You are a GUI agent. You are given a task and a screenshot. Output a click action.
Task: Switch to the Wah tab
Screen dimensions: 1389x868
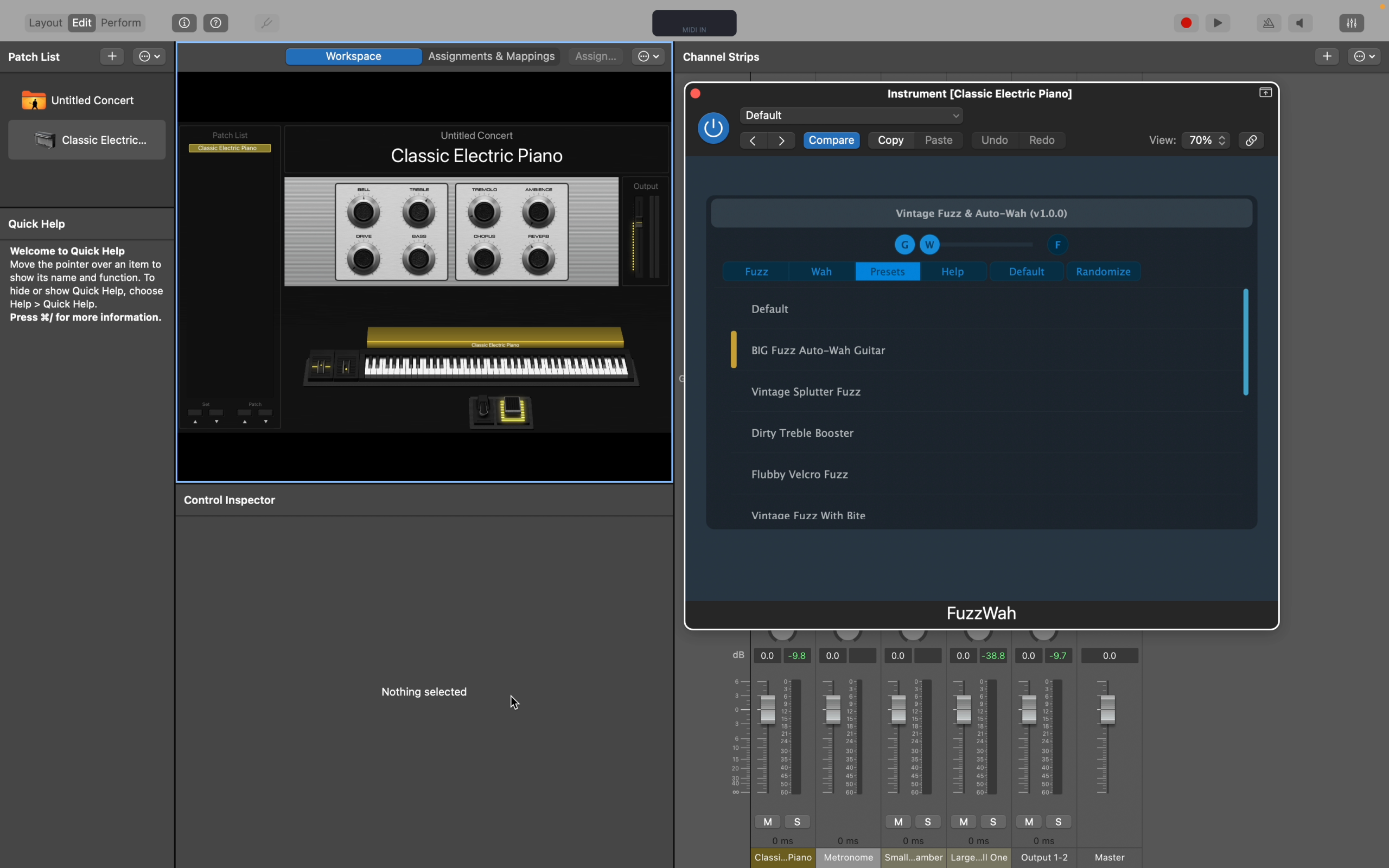coord(821,272)
